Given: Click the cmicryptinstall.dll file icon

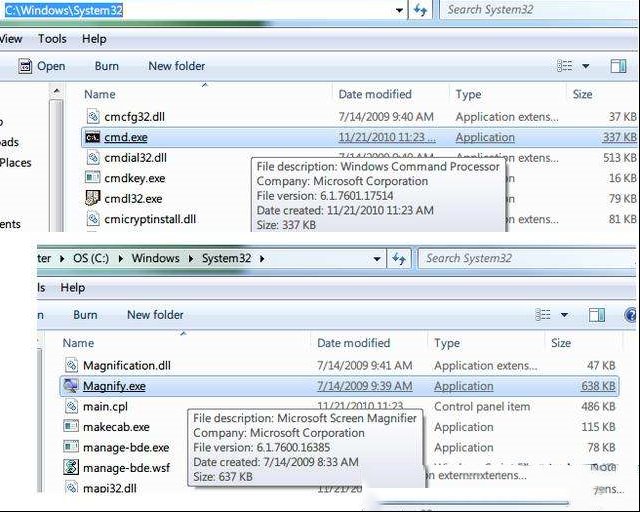Looking at the screenshot, I should click(x=93, y=219).
